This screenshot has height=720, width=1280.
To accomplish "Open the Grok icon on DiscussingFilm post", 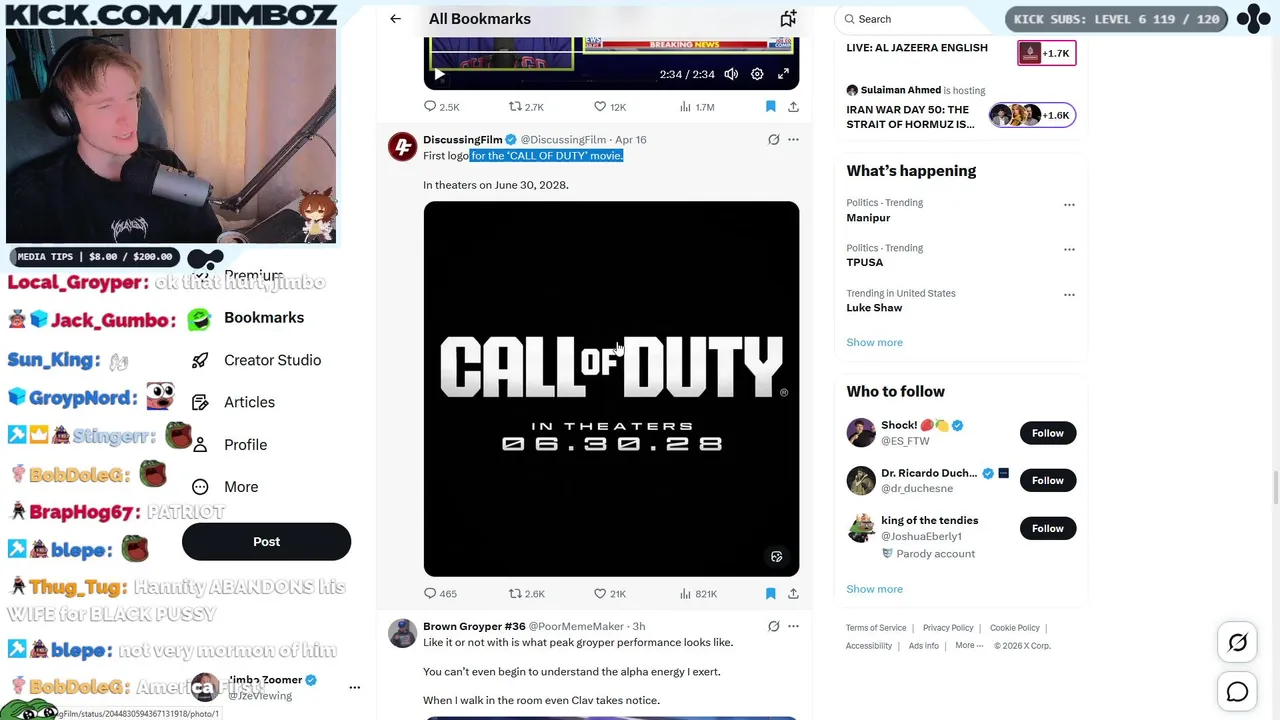I will click(773, 140).
